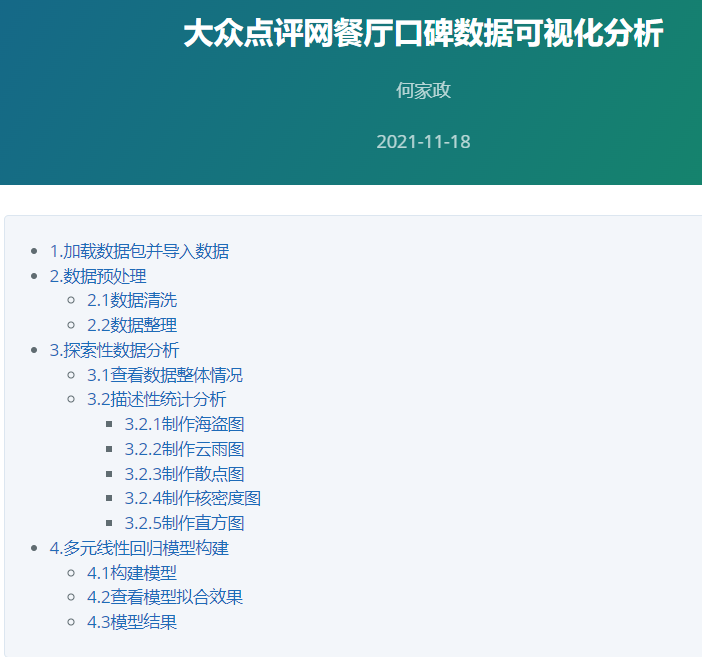702x657 pixels.
Task: Open the 4.1构建模型 link
Action: tap(132, 573)
